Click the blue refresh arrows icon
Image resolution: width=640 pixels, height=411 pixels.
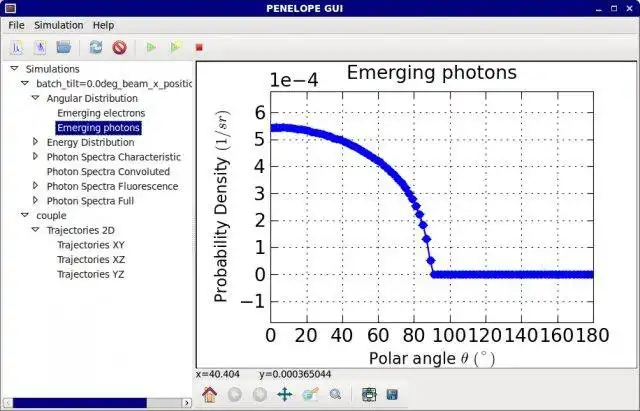[96, 47]
